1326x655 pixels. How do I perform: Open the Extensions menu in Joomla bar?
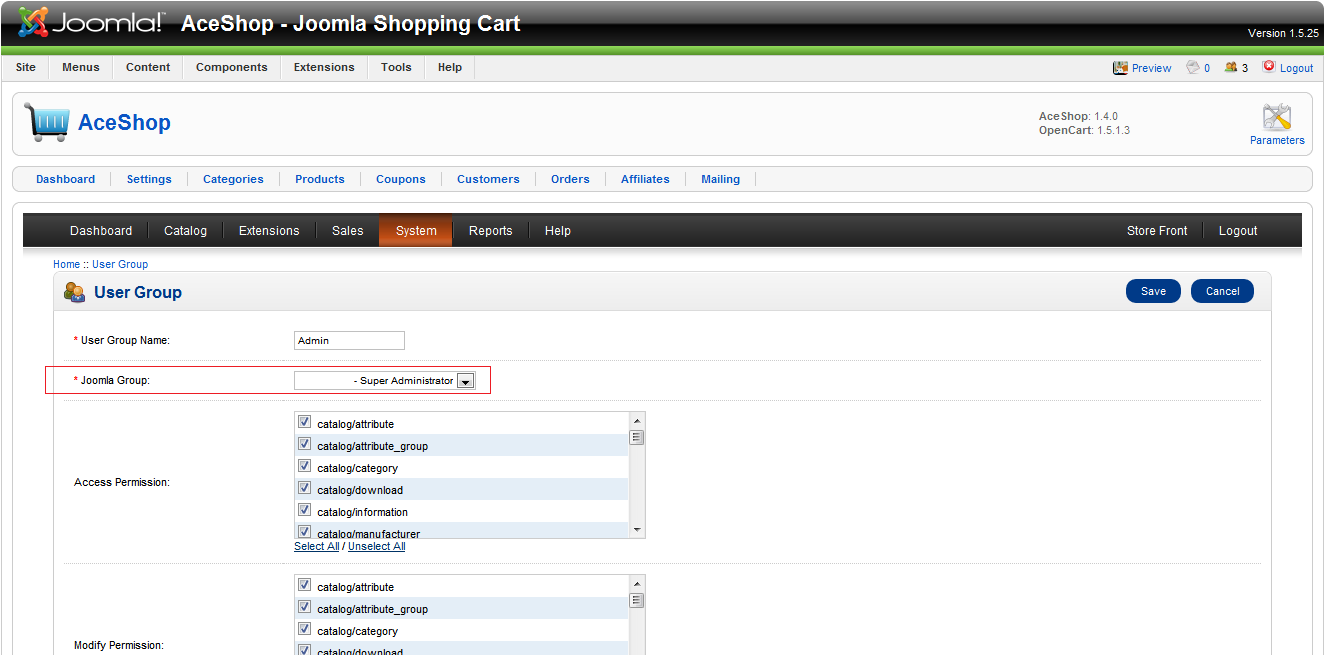(x=324, y=67)
